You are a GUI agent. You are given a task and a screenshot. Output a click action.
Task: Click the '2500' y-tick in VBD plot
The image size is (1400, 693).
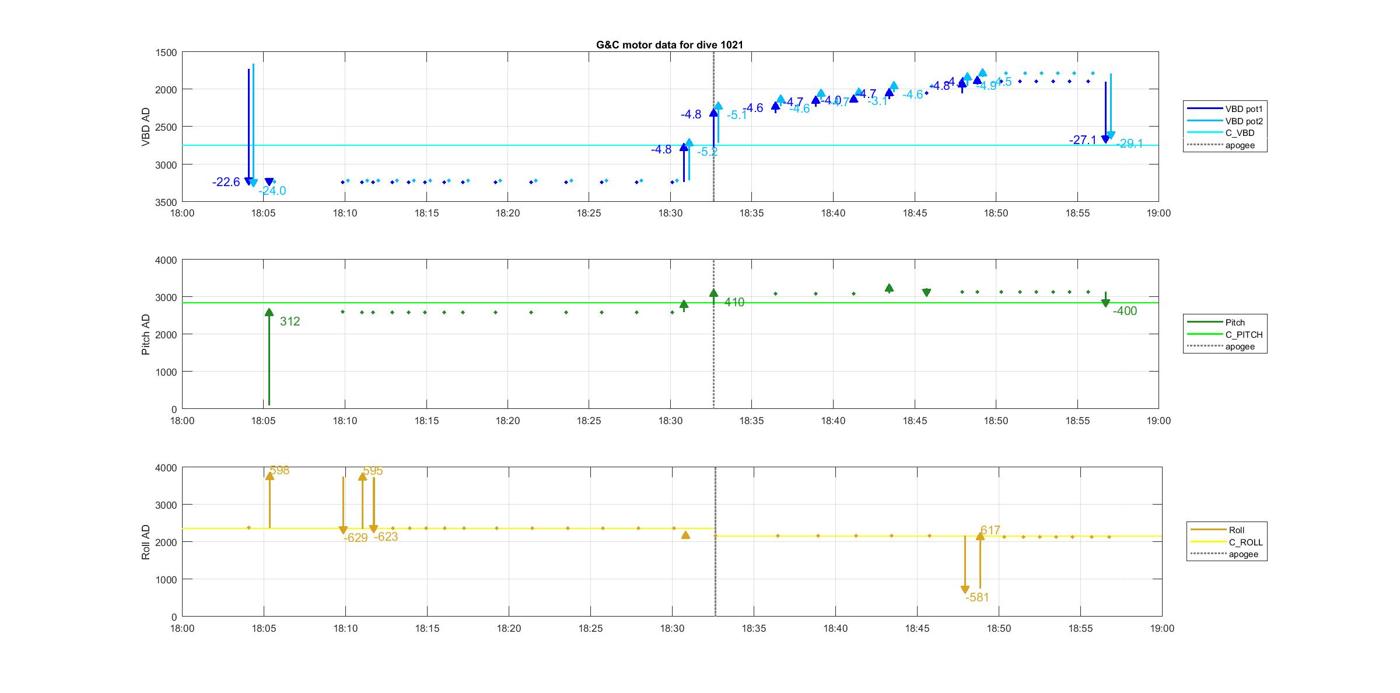tap(166, 128)
